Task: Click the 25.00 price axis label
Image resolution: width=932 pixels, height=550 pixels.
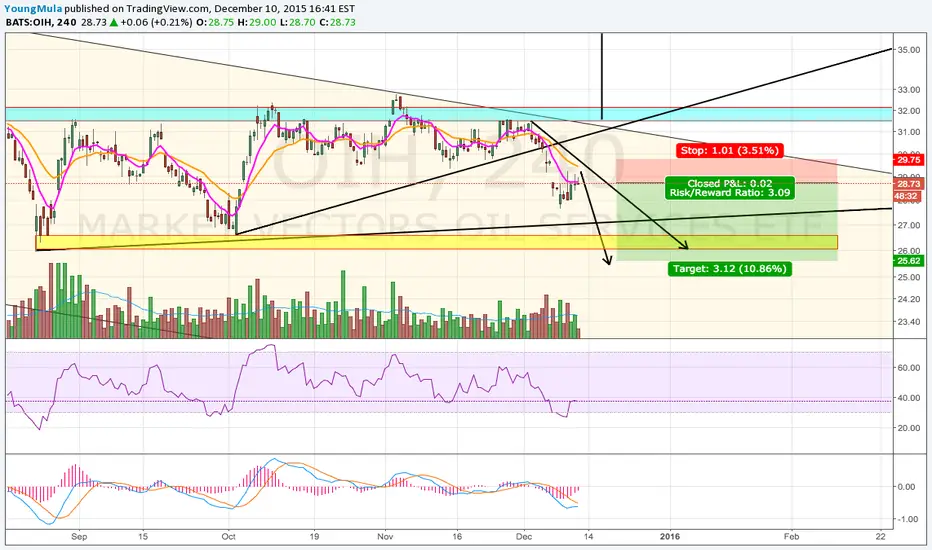Action: click(x=909, y=277)
